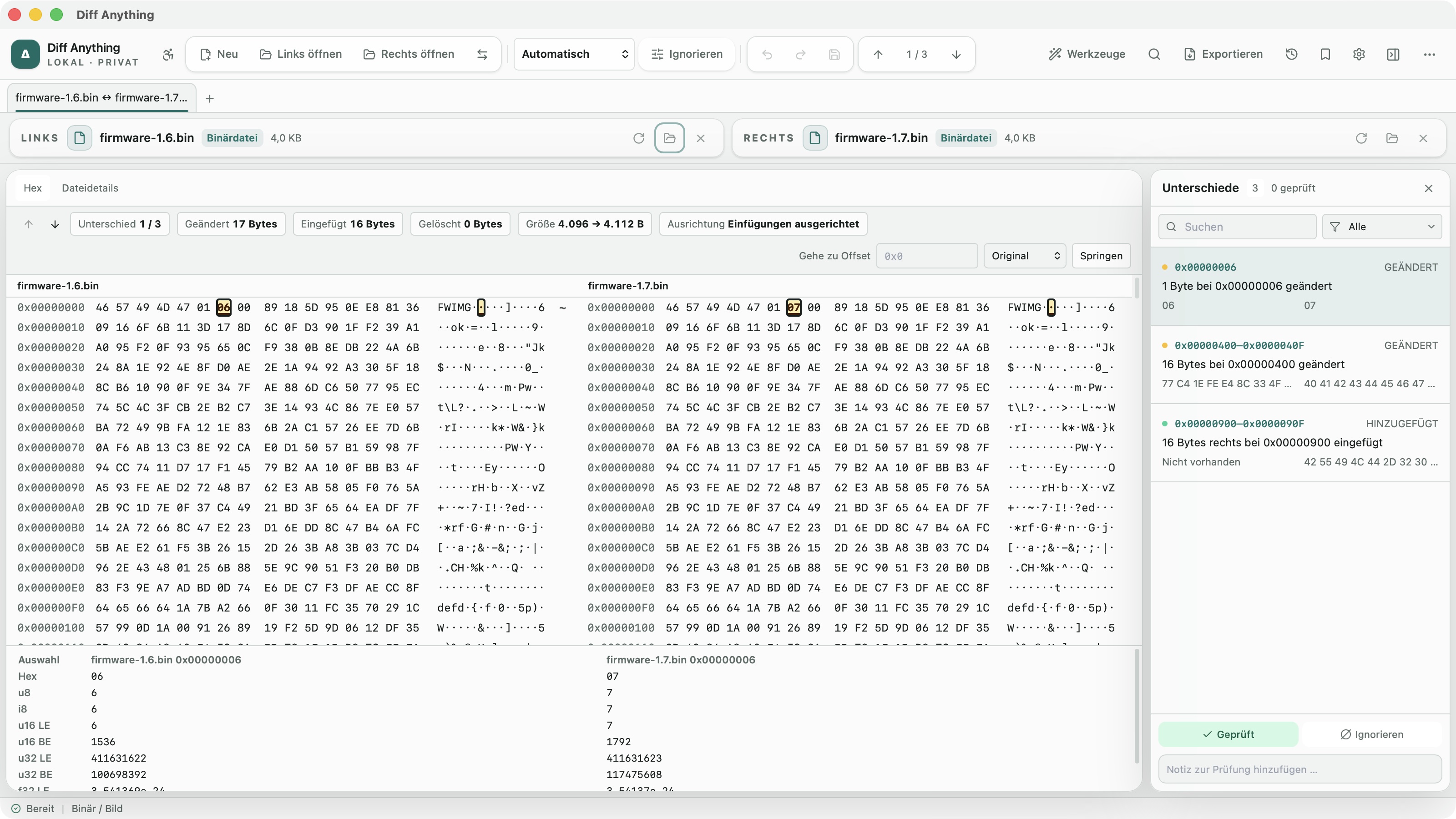Expand the Alle filter dropdown

tap(1382, 227)
